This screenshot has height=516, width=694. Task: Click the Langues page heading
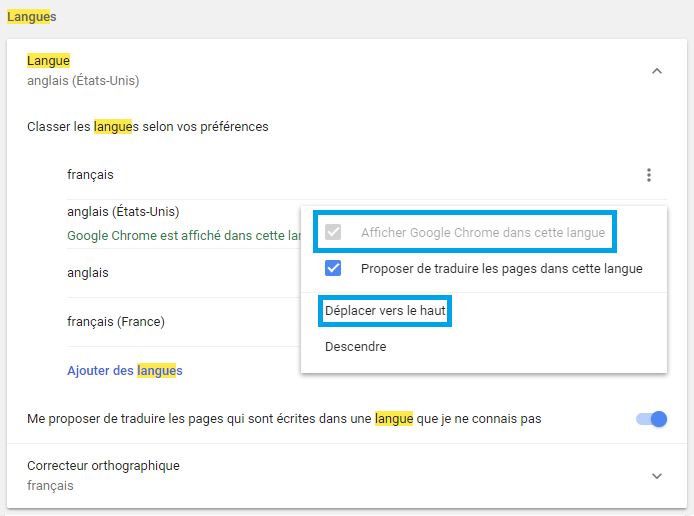tap(31, 17)
